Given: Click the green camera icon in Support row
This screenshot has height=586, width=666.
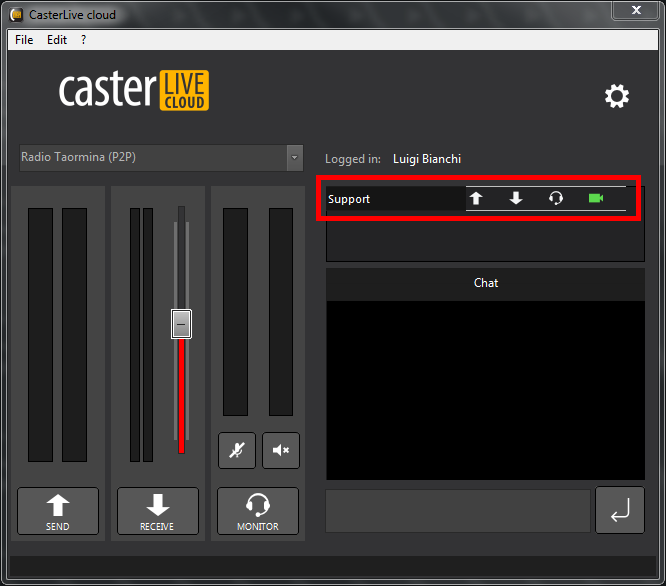Looking at the screenshot, I should 595,198.
